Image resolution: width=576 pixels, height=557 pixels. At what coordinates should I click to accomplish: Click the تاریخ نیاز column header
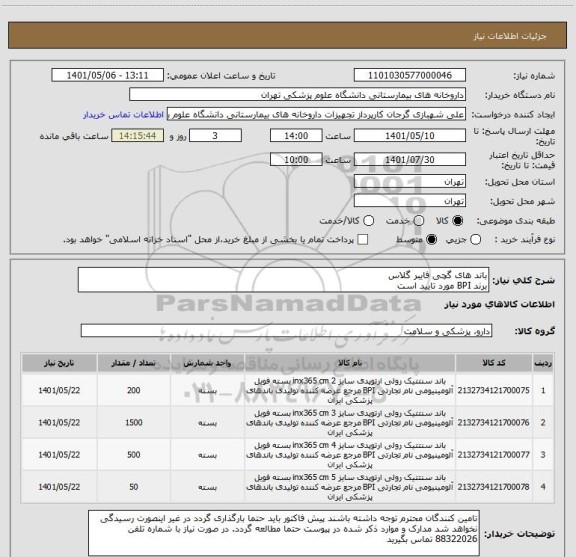(x=59, y=363)
